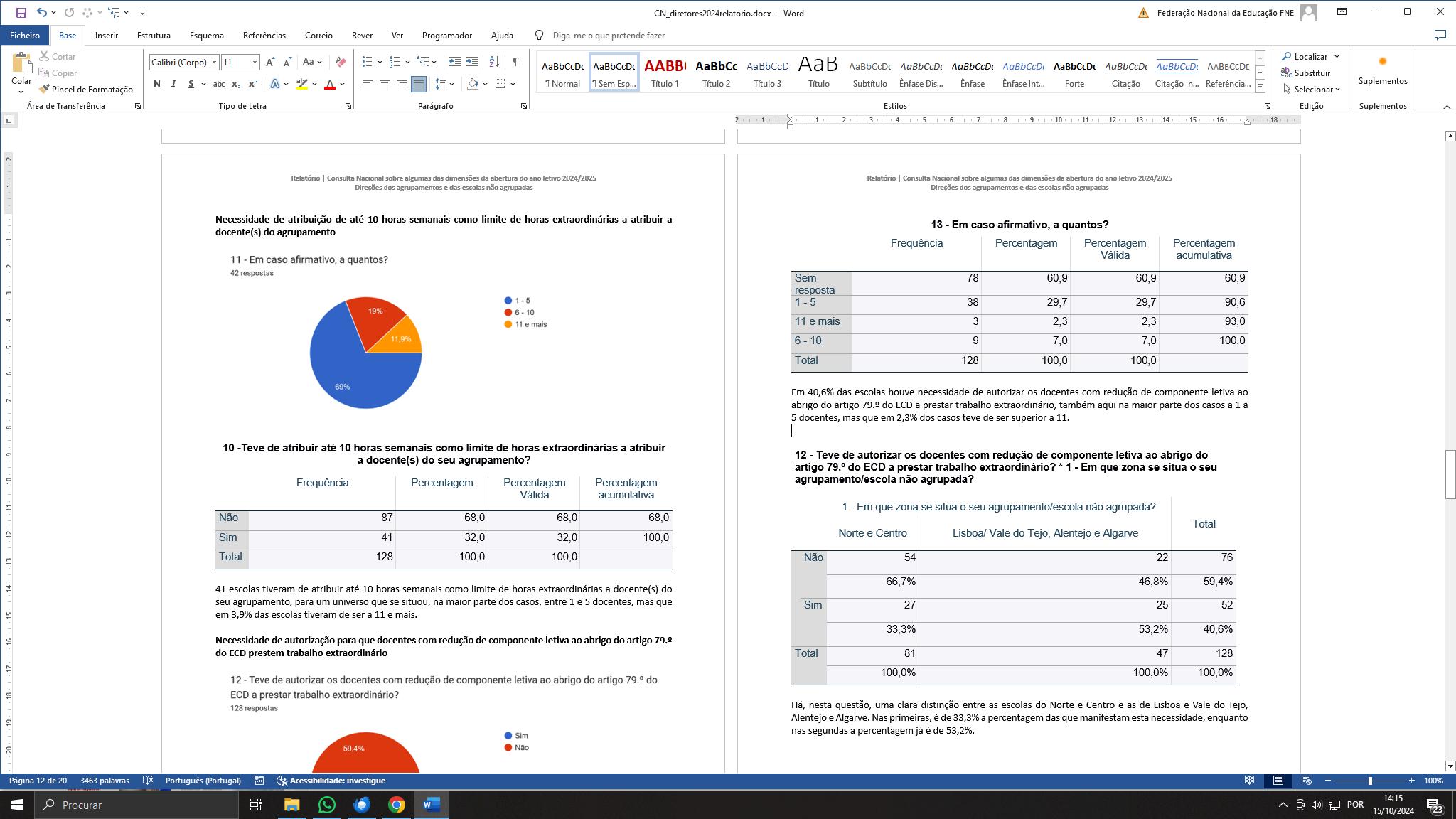This screenshot has width=1456, height=819.
Task: Clear all formatting with the eraser icon
Action: coord(341,62)
